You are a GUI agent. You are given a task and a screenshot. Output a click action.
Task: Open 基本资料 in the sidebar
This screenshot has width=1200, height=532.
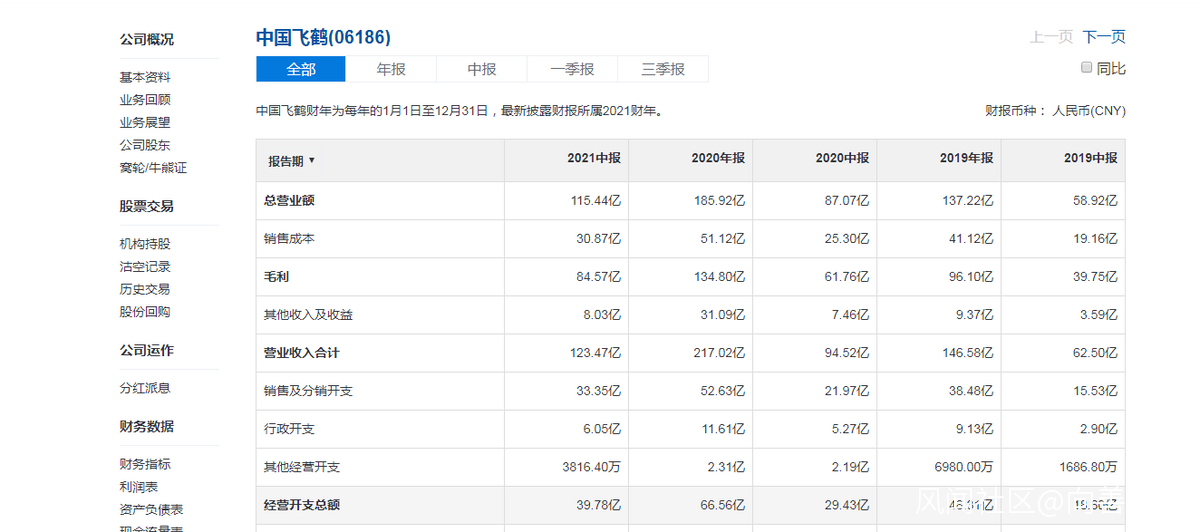click(145, 77)
